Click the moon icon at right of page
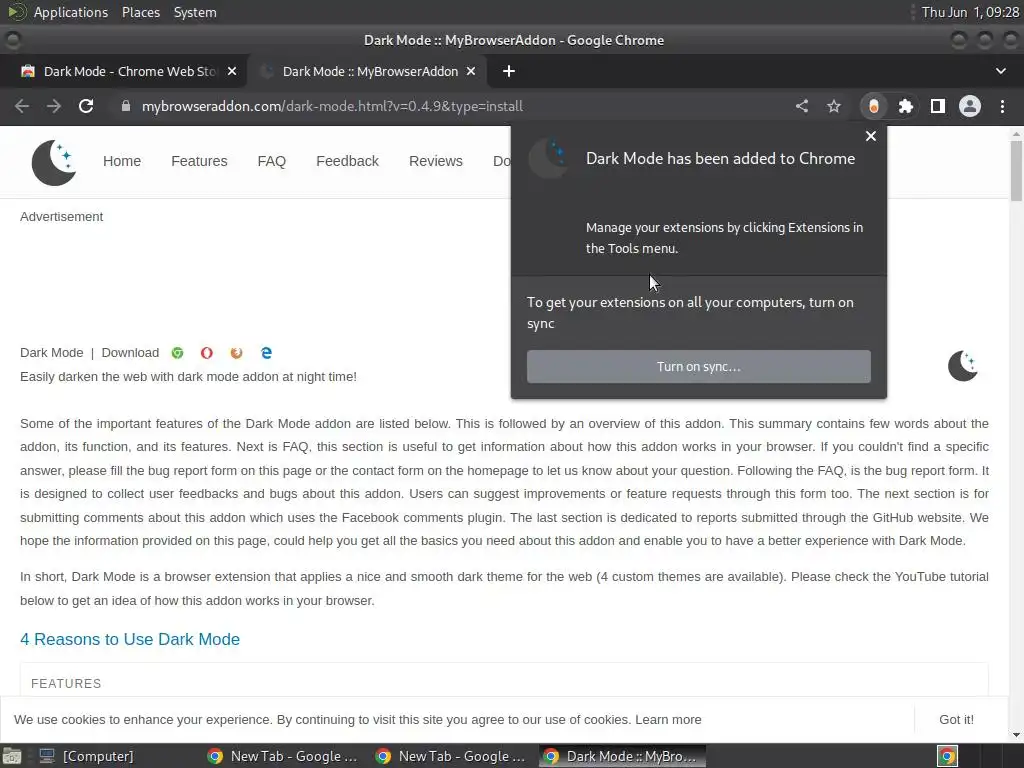 click(963, 366)
